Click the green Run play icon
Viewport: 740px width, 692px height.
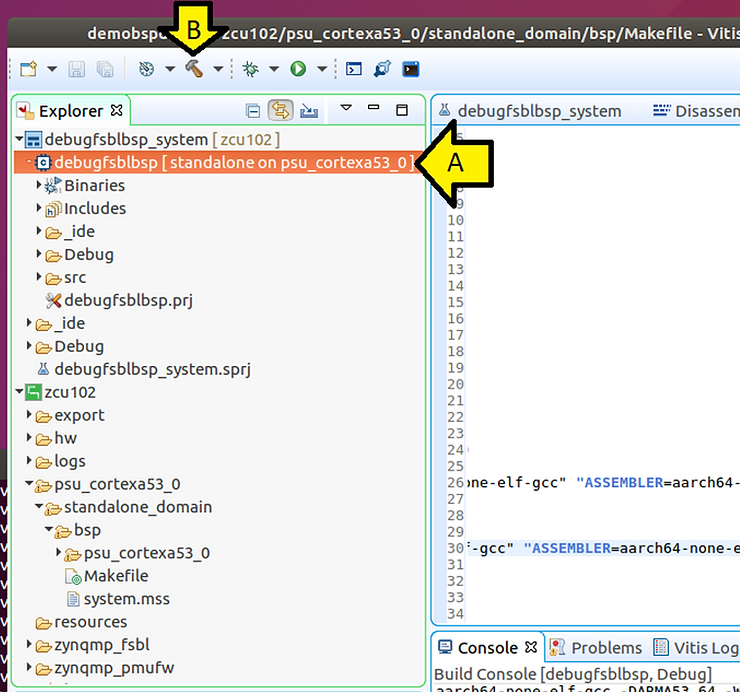297,69
